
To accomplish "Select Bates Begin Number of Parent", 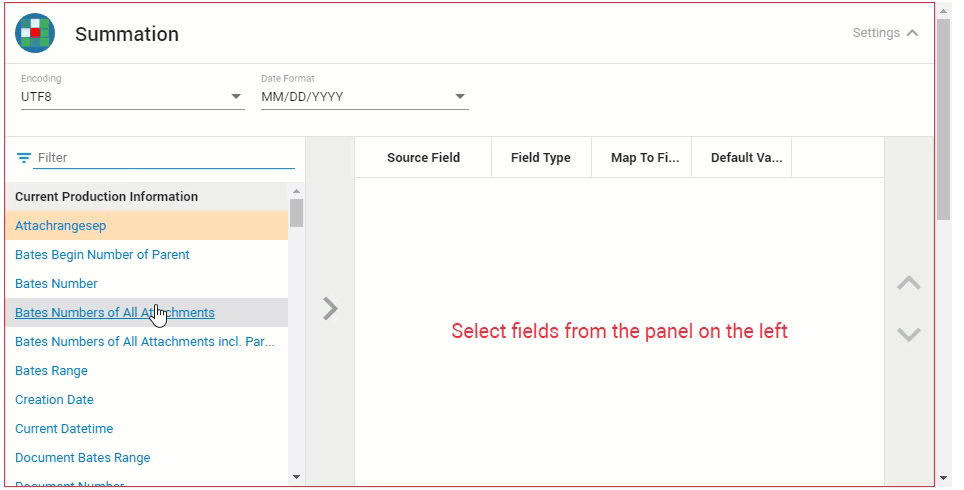I will pyautogui.click(x=102, y=255).
